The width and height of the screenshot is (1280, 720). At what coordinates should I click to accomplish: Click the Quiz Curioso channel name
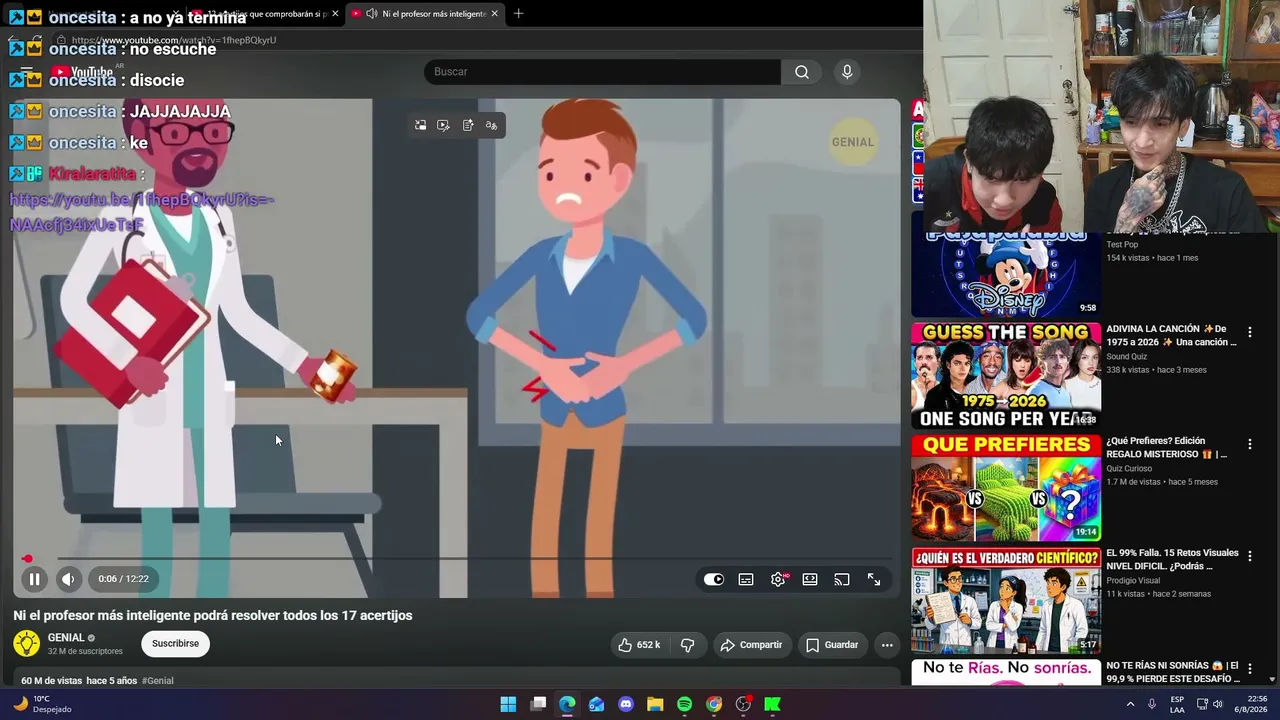[1129, 469]
